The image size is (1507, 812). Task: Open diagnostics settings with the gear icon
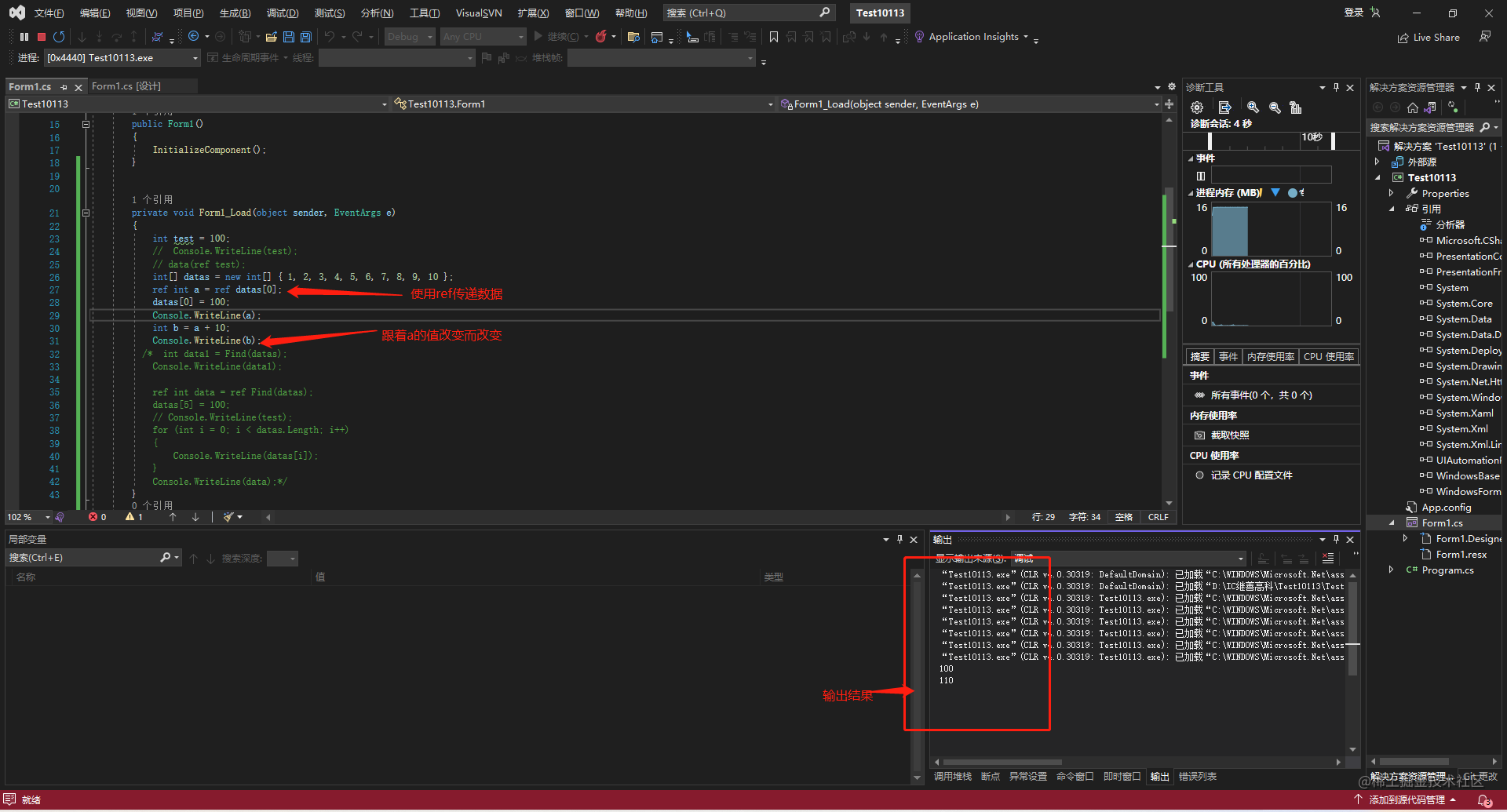1197,107
